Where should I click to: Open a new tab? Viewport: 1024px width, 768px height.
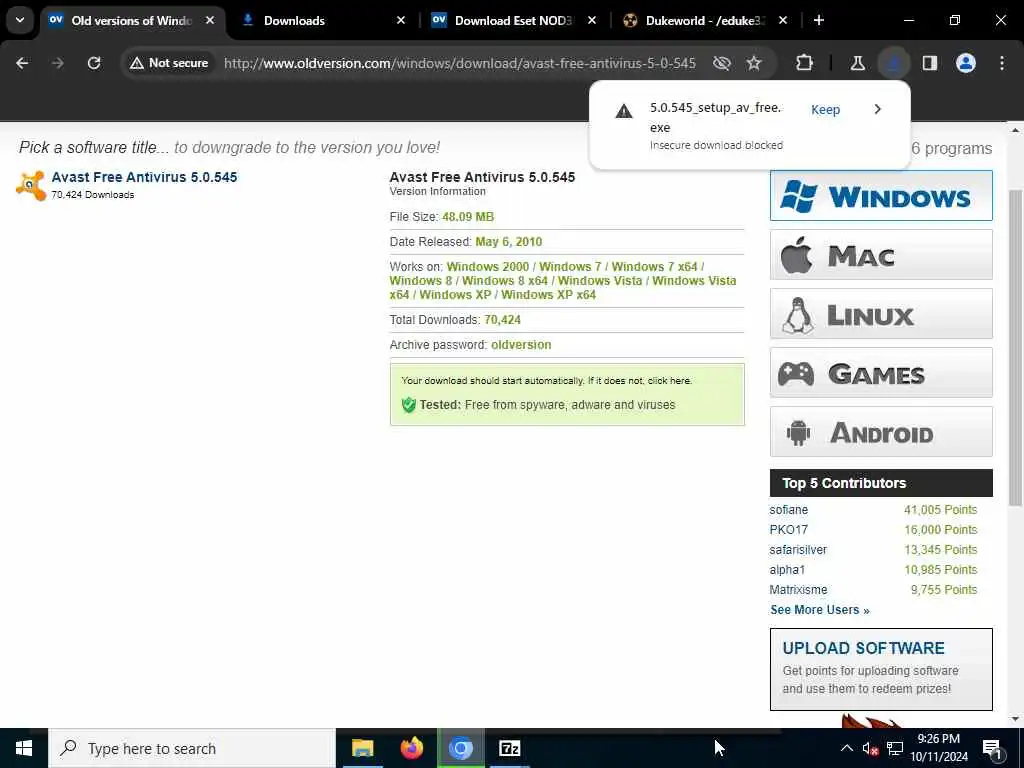coord(819,20)
